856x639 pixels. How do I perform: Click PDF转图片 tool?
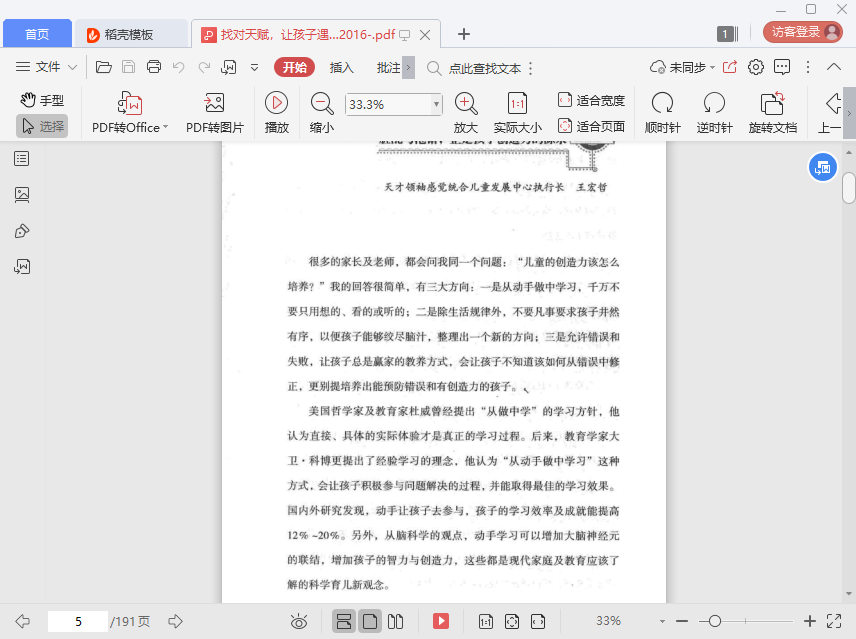pos(215,113)
